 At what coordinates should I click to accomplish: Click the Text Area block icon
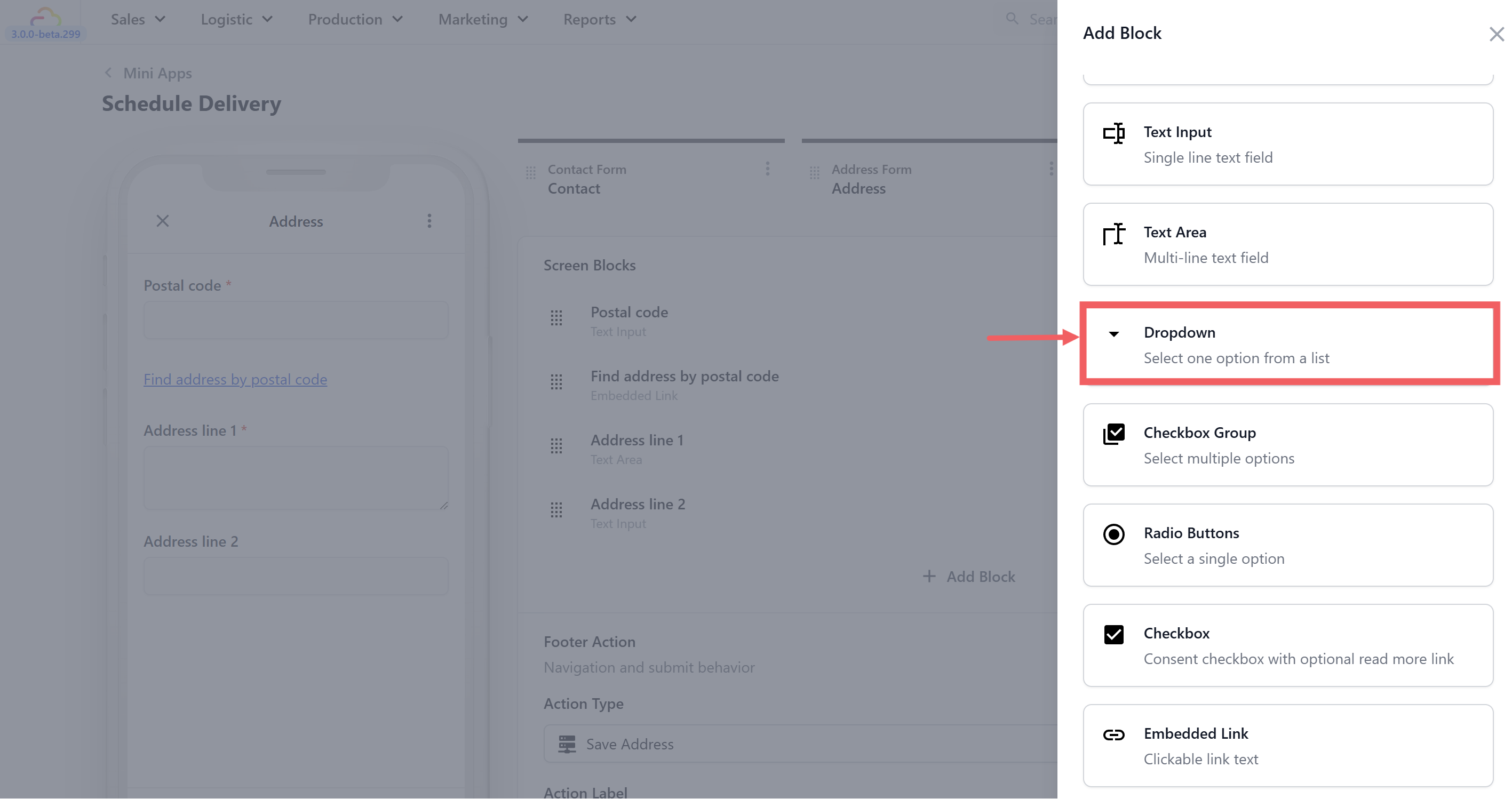click(1113, 234)
